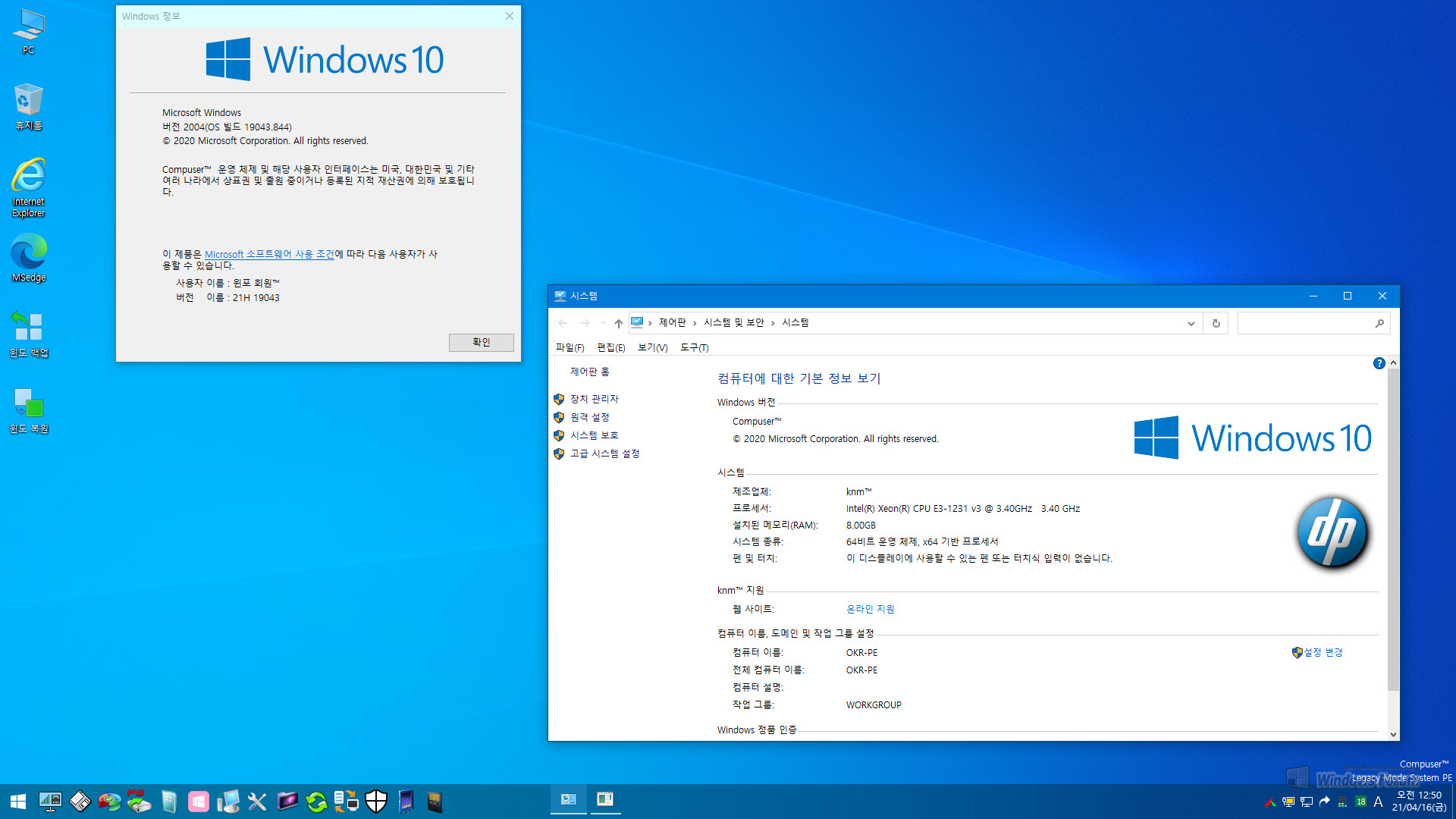Image resolution: width=1456 pixels, height=819 pixels.
Task: Open the equalizer bars tray icon
Action: [x=1342, y=802]
